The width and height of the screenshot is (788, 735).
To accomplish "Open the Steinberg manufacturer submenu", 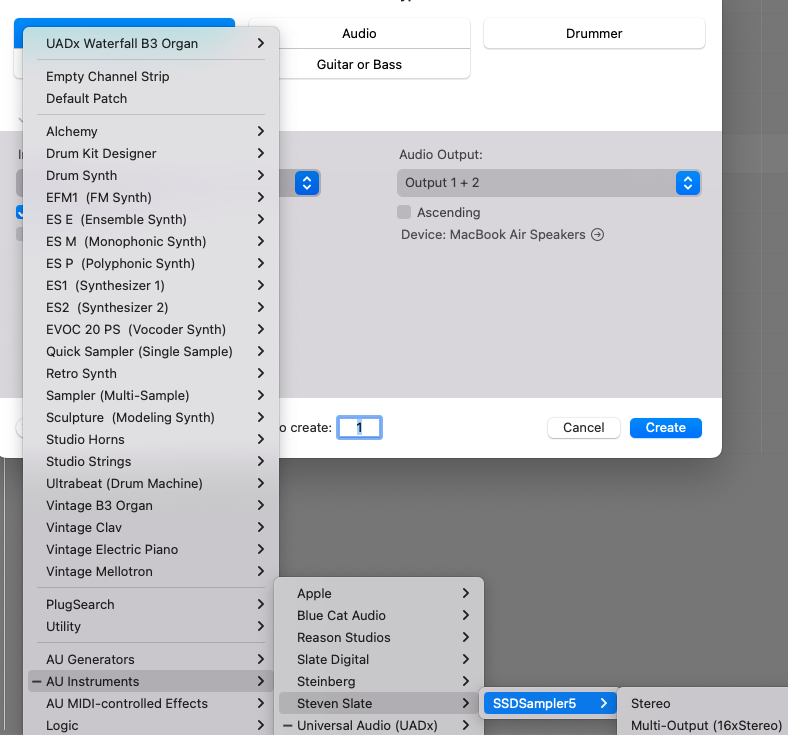I will 381,682.
